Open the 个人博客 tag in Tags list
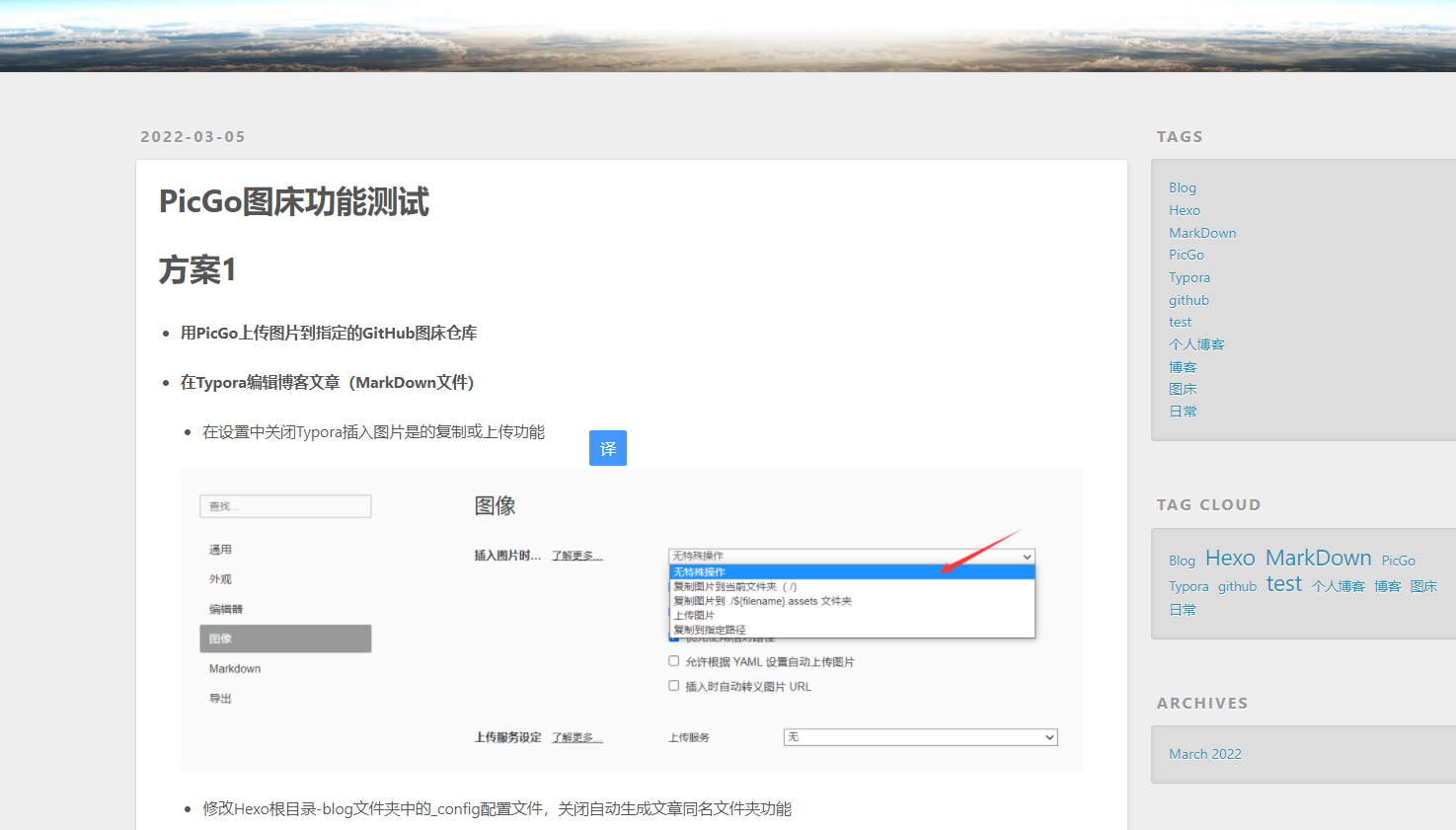This screenshot has height=830, width=1456. 1196,344
